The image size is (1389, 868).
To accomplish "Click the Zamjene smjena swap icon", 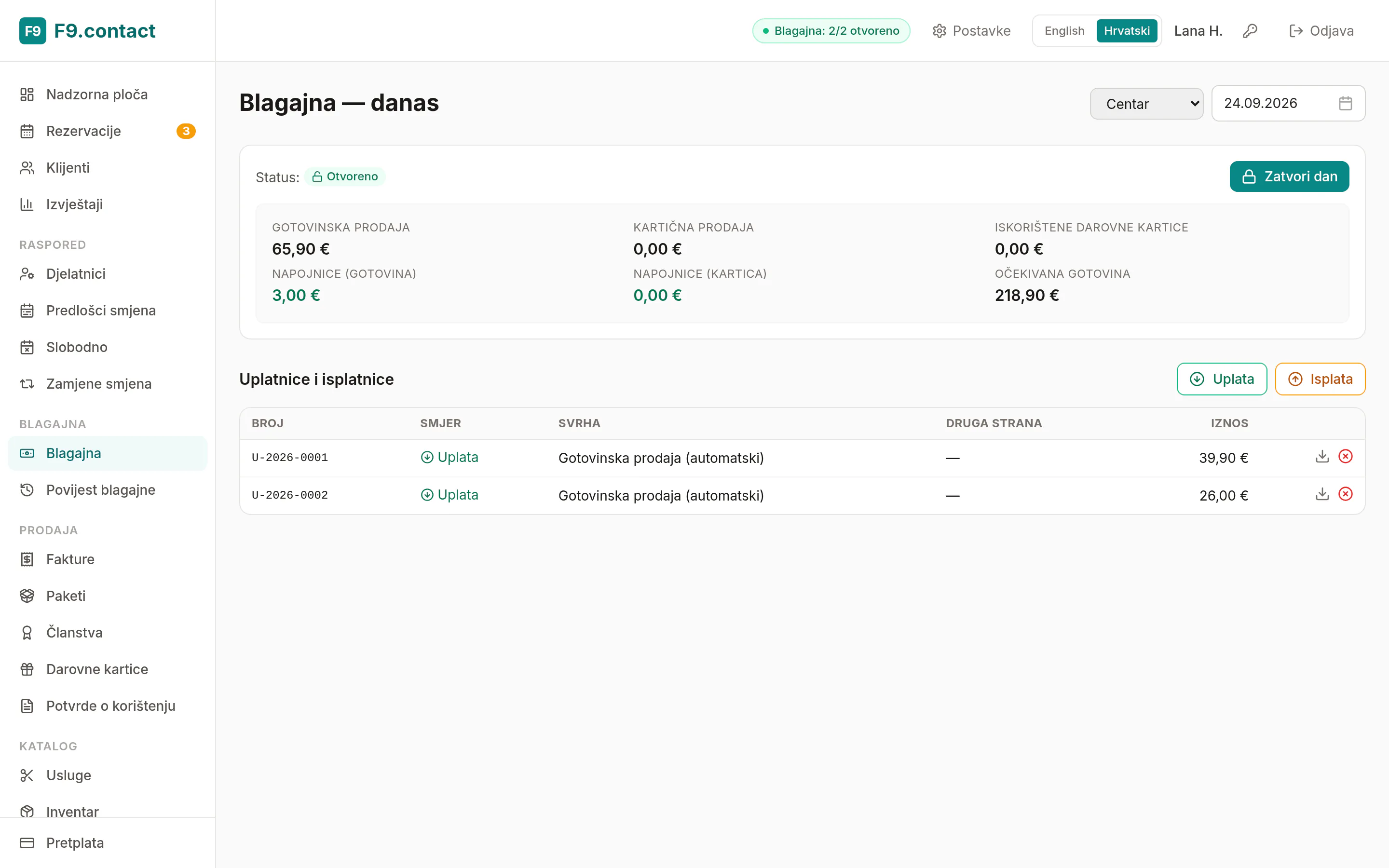I will point(27,384).
